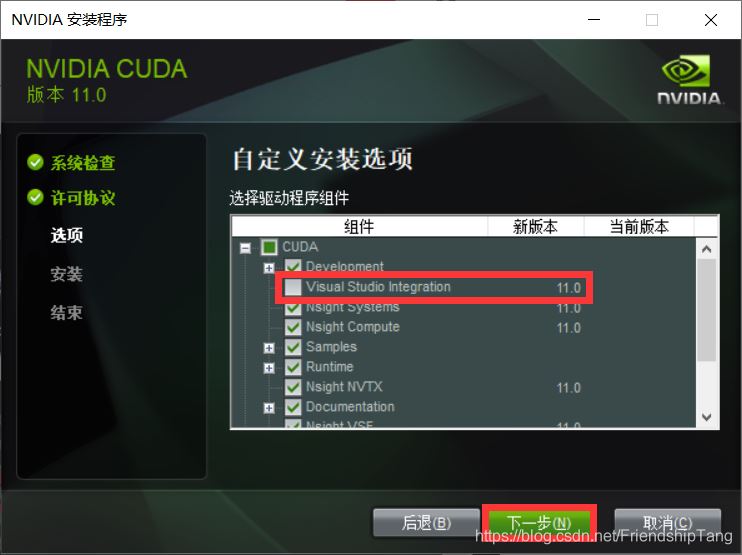Select the 选项 step in sidebar

[67, 235]
